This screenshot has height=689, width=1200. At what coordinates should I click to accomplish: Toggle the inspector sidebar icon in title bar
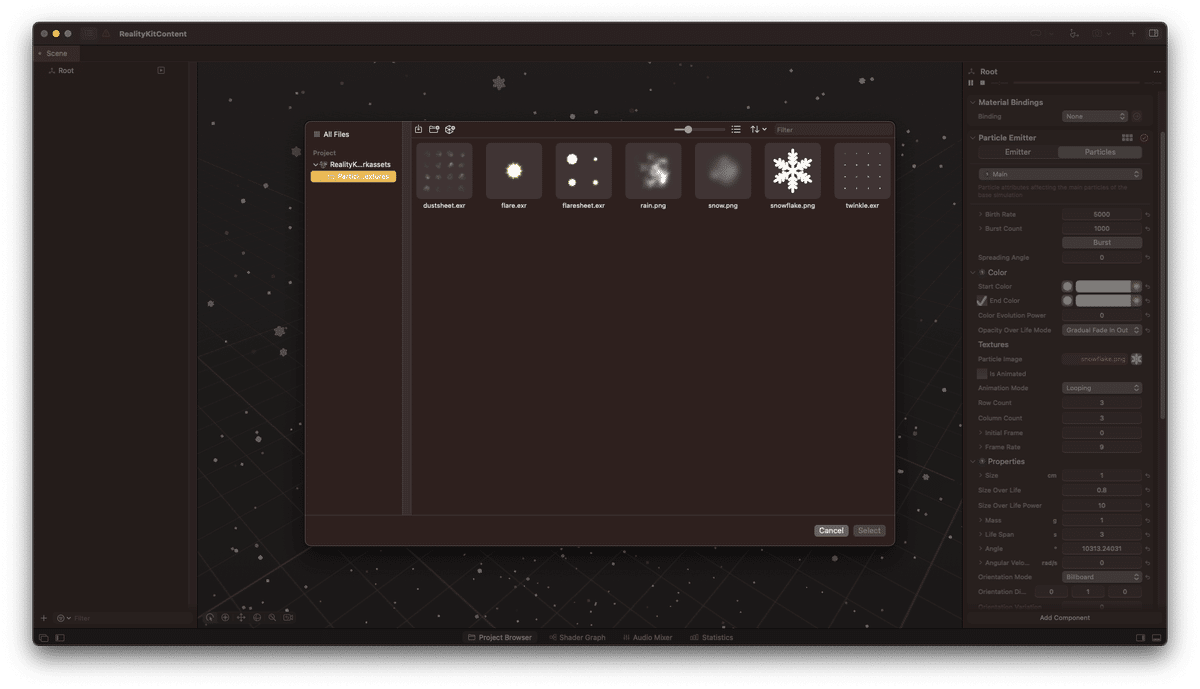click(x=1153, y=33)
